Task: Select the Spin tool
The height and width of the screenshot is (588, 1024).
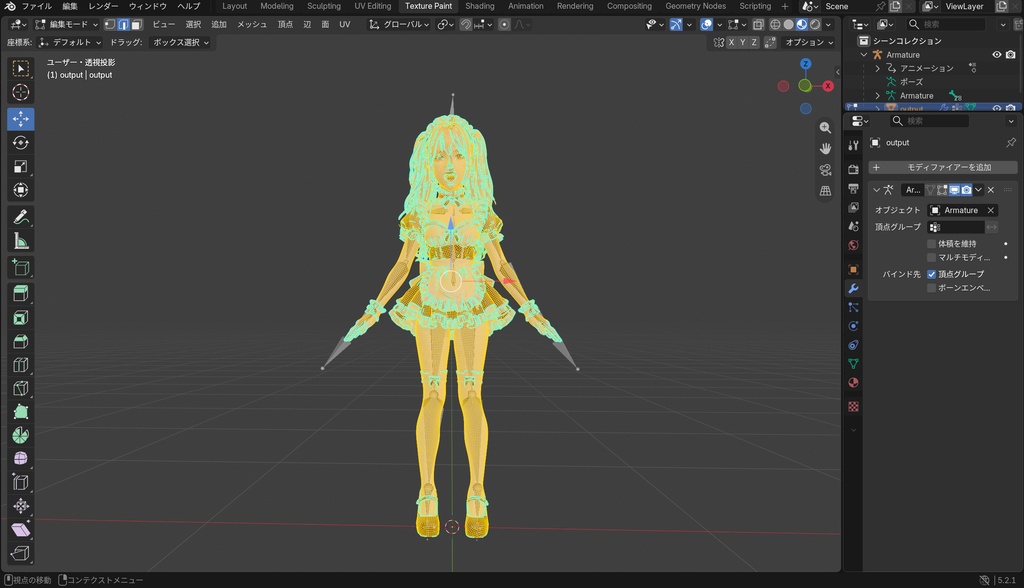Action: 21,435
